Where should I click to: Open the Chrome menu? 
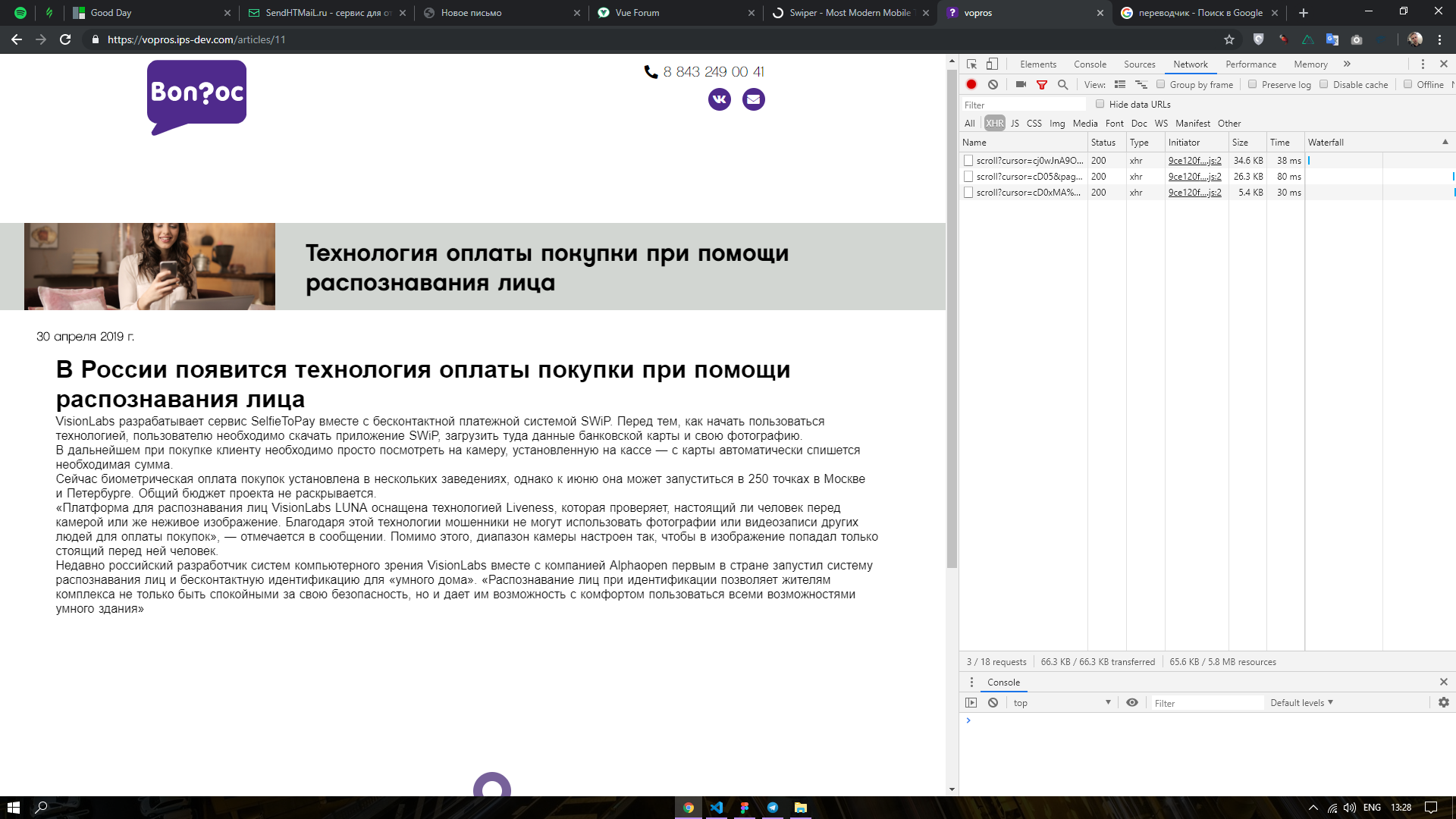pos(1440,39)
